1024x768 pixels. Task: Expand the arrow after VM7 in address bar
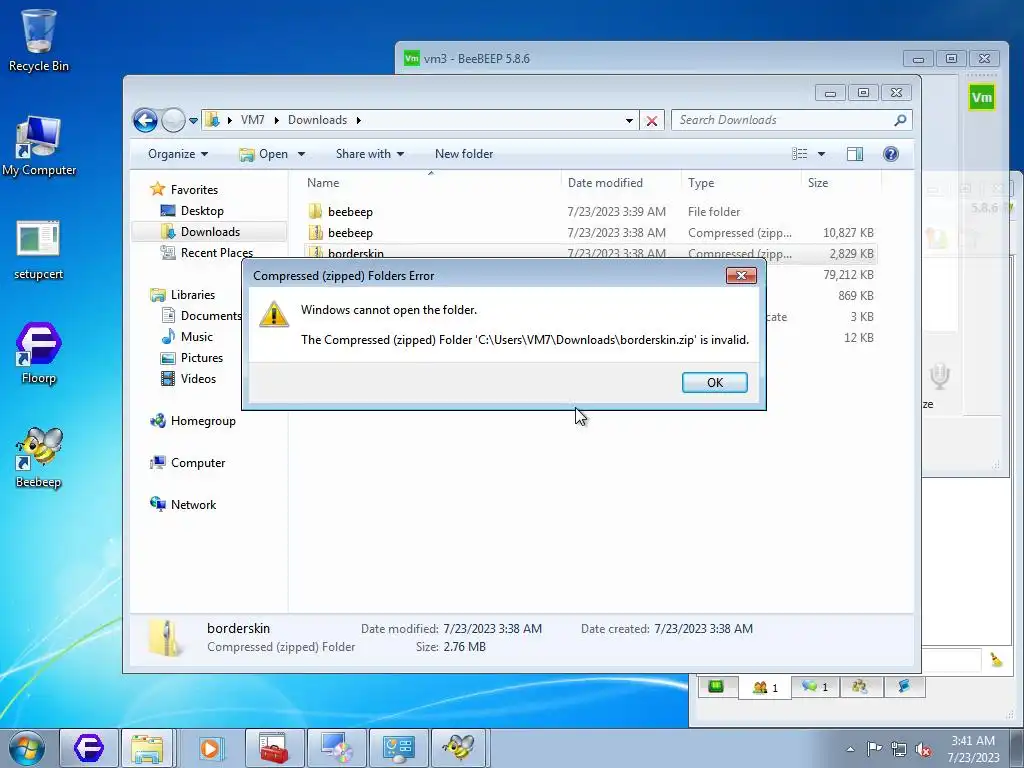pyautogui.click(x=276, y=120)
